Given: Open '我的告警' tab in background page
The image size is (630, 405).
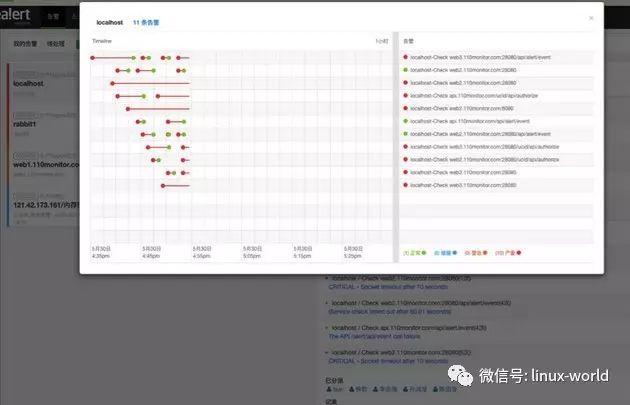Looking at the screenshot, I should click(25, 43).
